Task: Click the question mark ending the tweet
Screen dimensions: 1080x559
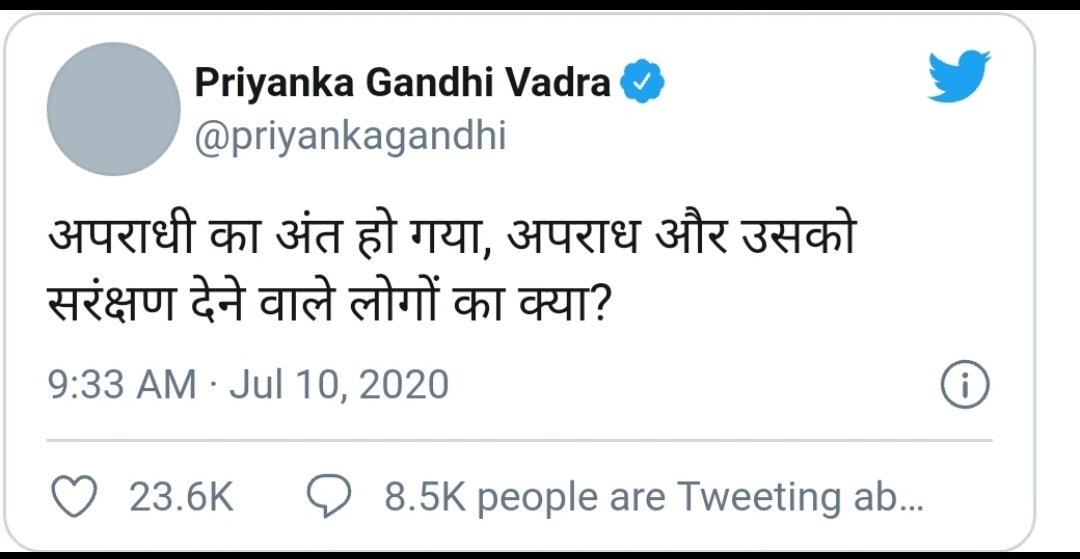Action: tap(596, 298)
